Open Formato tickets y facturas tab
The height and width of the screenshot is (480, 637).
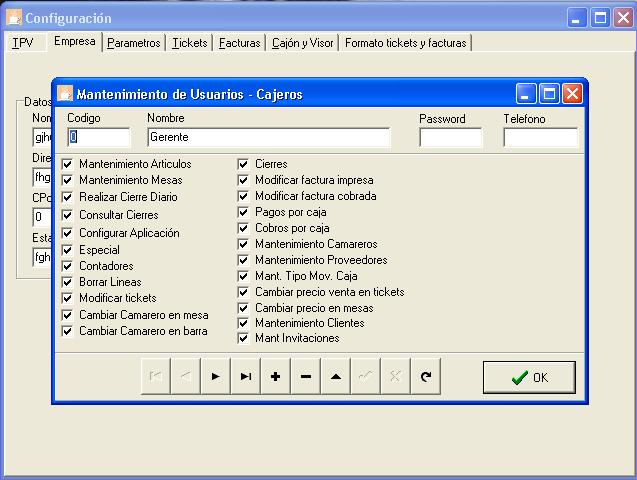pos(405,43)
